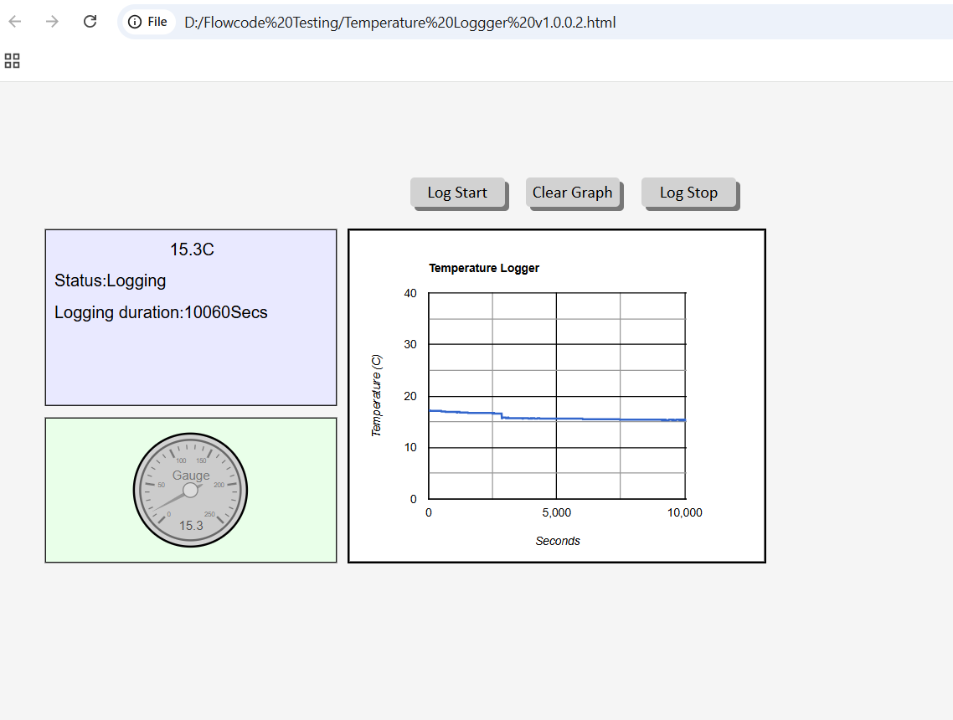Click the Temperature Logger chart title
953x720 pixels.
484,268
